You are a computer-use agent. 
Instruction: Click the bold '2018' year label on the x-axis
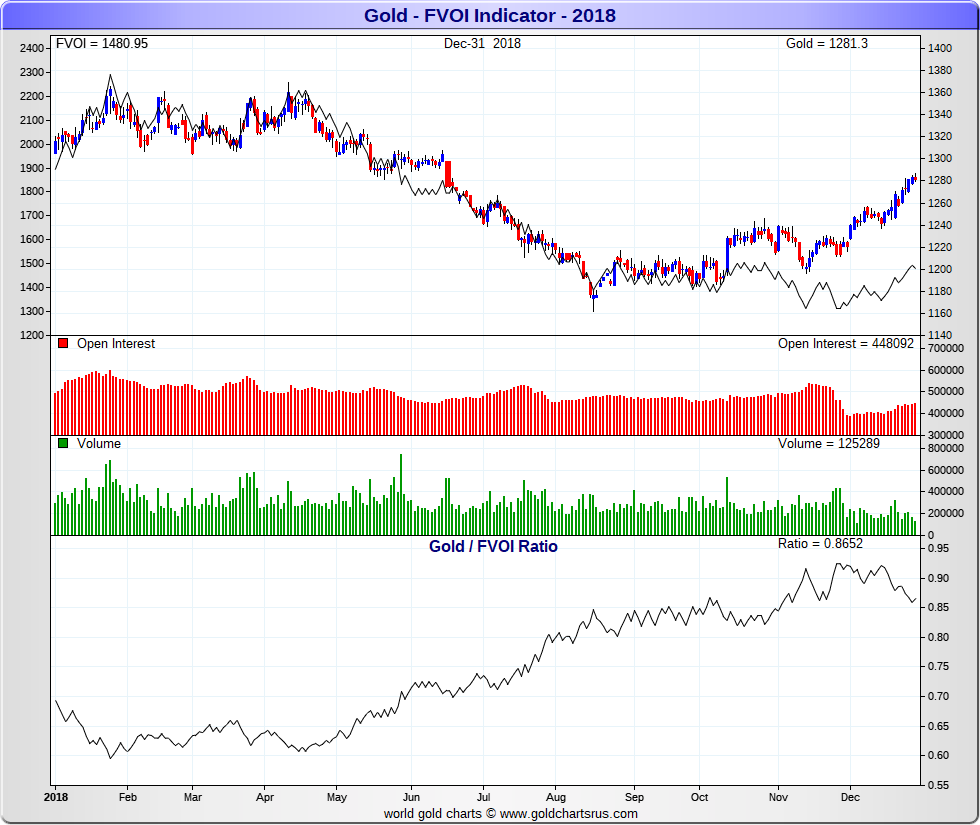56,798
